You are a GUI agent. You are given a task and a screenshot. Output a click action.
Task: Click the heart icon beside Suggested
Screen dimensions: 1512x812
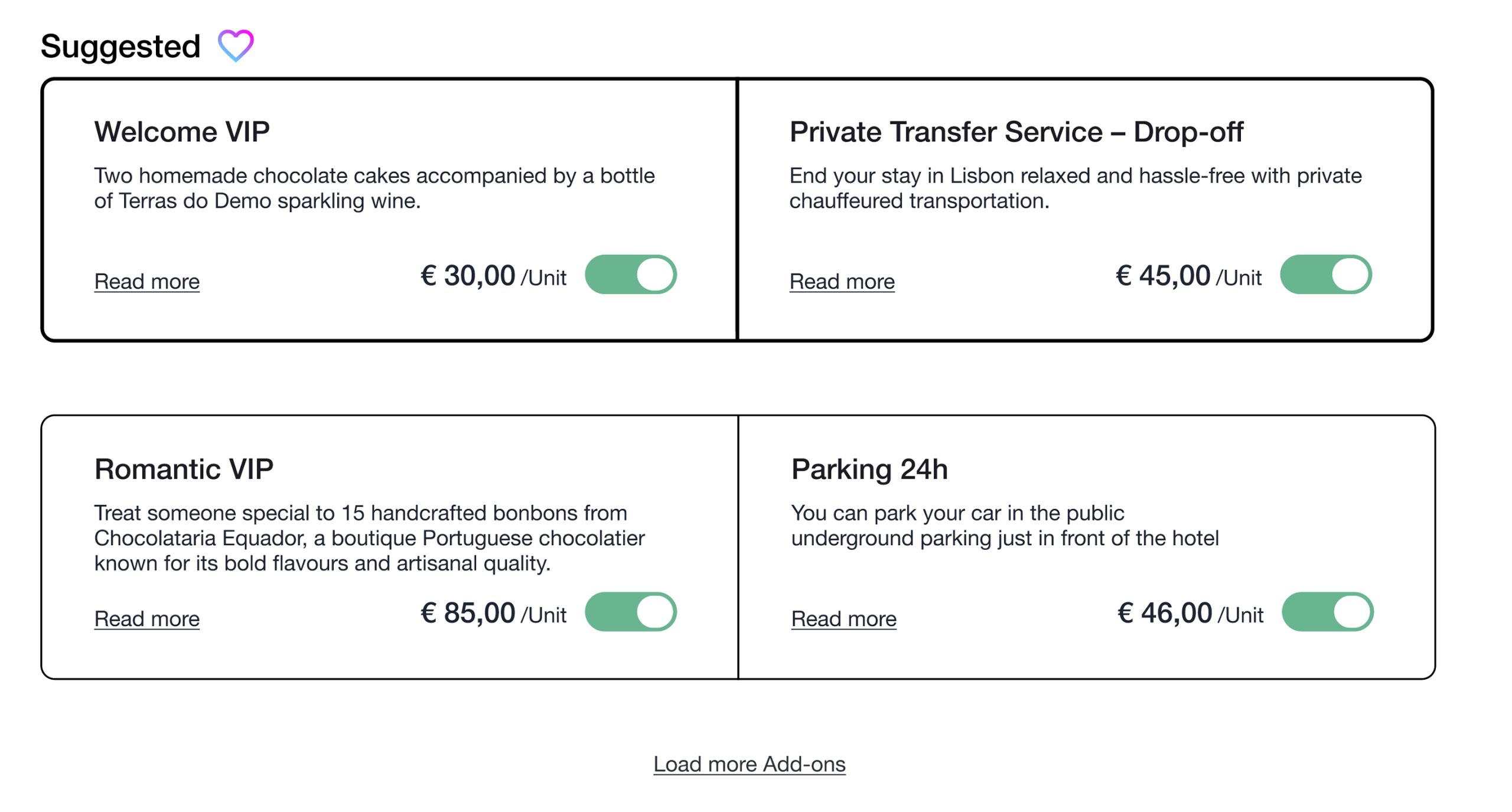coord(235,45)
